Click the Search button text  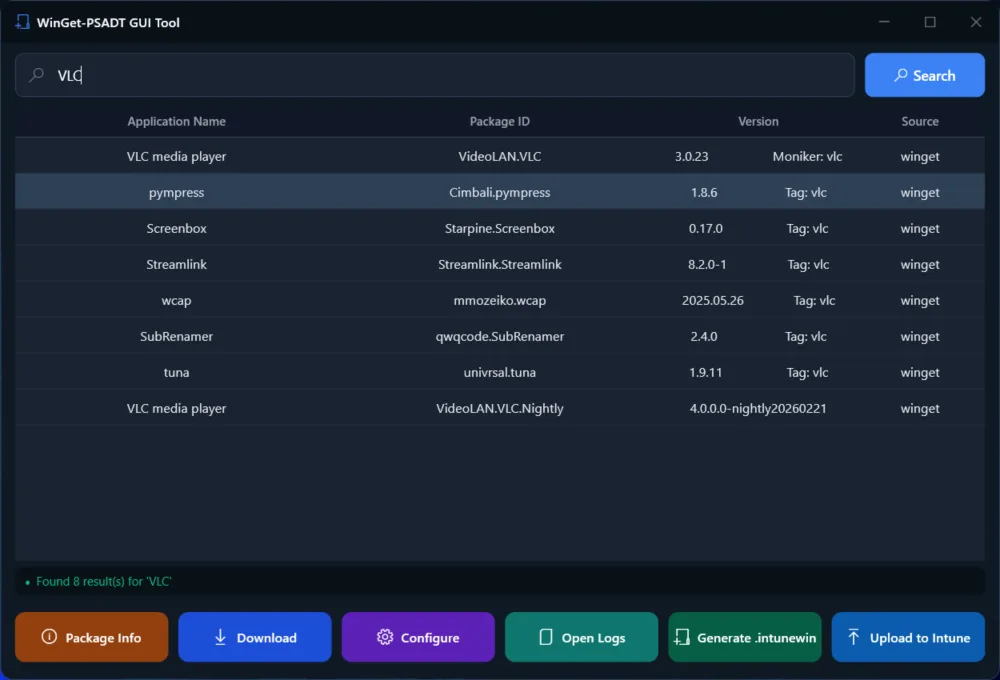coord(934,76)
